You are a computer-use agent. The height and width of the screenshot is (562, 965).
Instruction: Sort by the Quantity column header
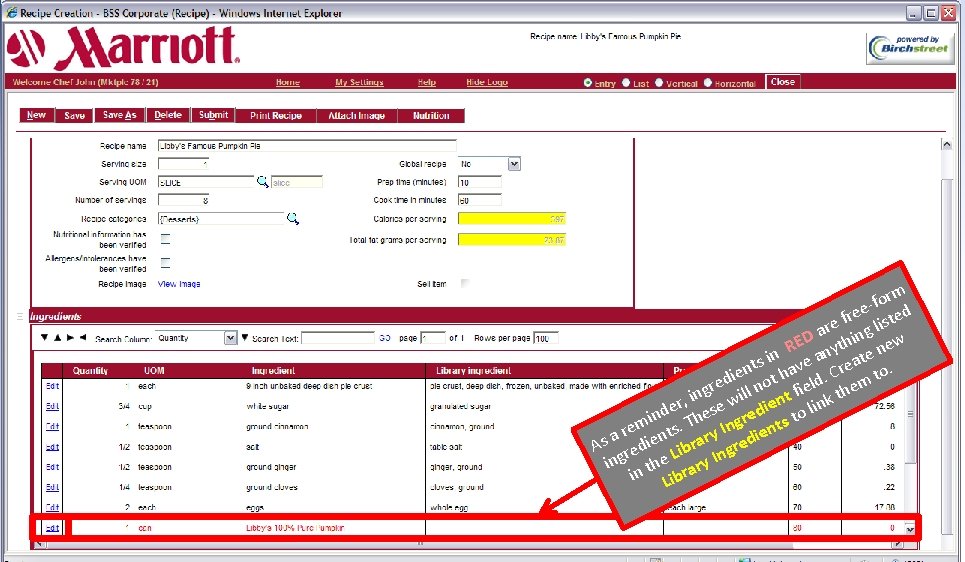[90, 371]
